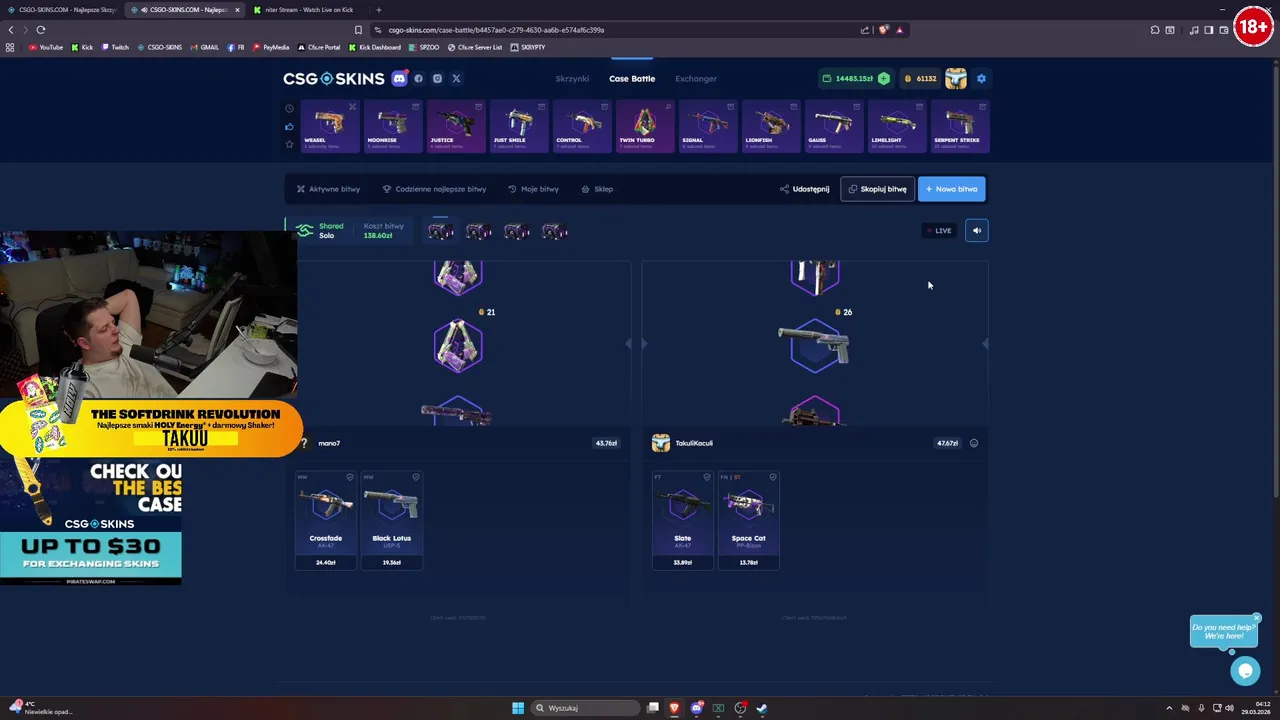Screen dimensions: 1280x720
Task: Open Codzienne najlepsze bitwy section
Action: click(434, 189)
